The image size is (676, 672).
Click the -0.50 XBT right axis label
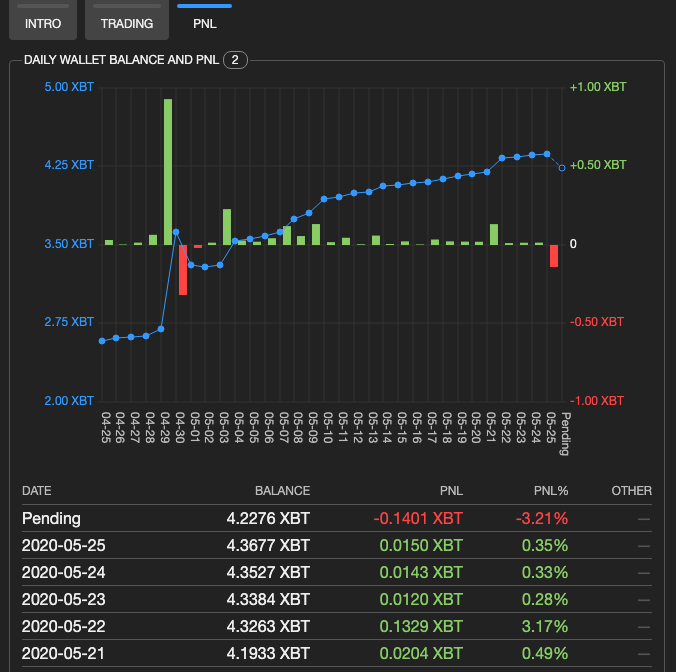point(597,322)
